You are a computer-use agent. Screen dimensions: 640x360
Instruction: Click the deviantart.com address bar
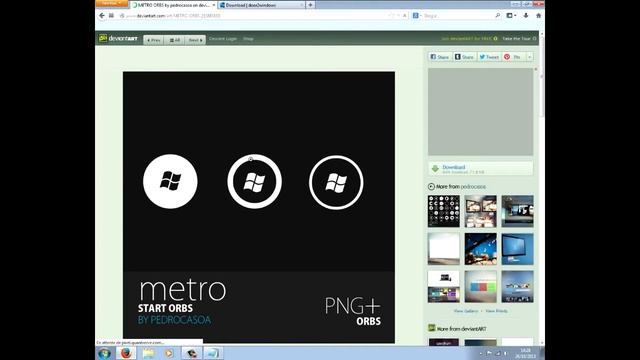point(261,16)
